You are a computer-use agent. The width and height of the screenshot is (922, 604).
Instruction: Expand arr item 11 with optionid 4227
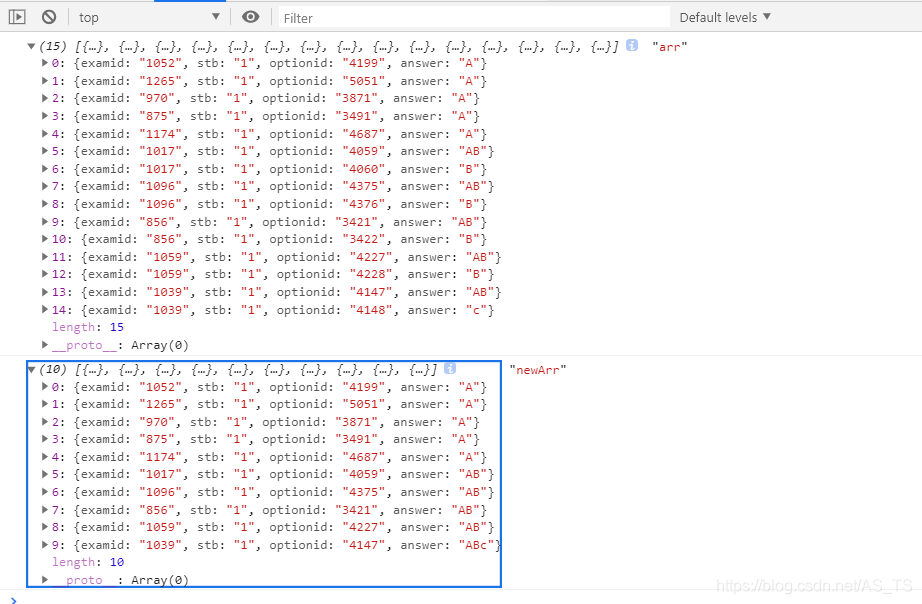pos(45,256)
